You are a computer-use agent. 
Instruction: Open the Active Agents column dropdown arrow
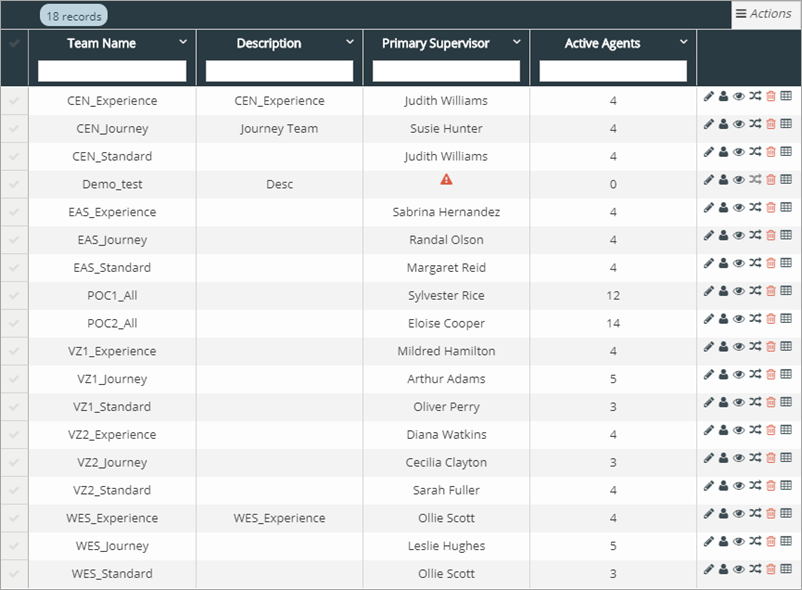pyautogui.click(x=684, y=42)
